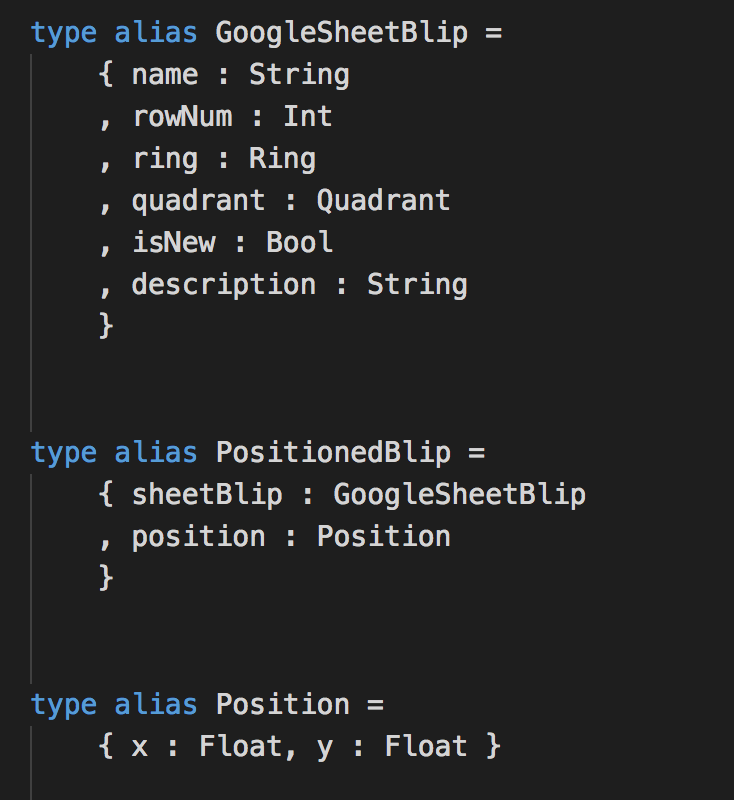Click the lowercase position field name
This screenshot has width=734, height=800.
(198, 536)
